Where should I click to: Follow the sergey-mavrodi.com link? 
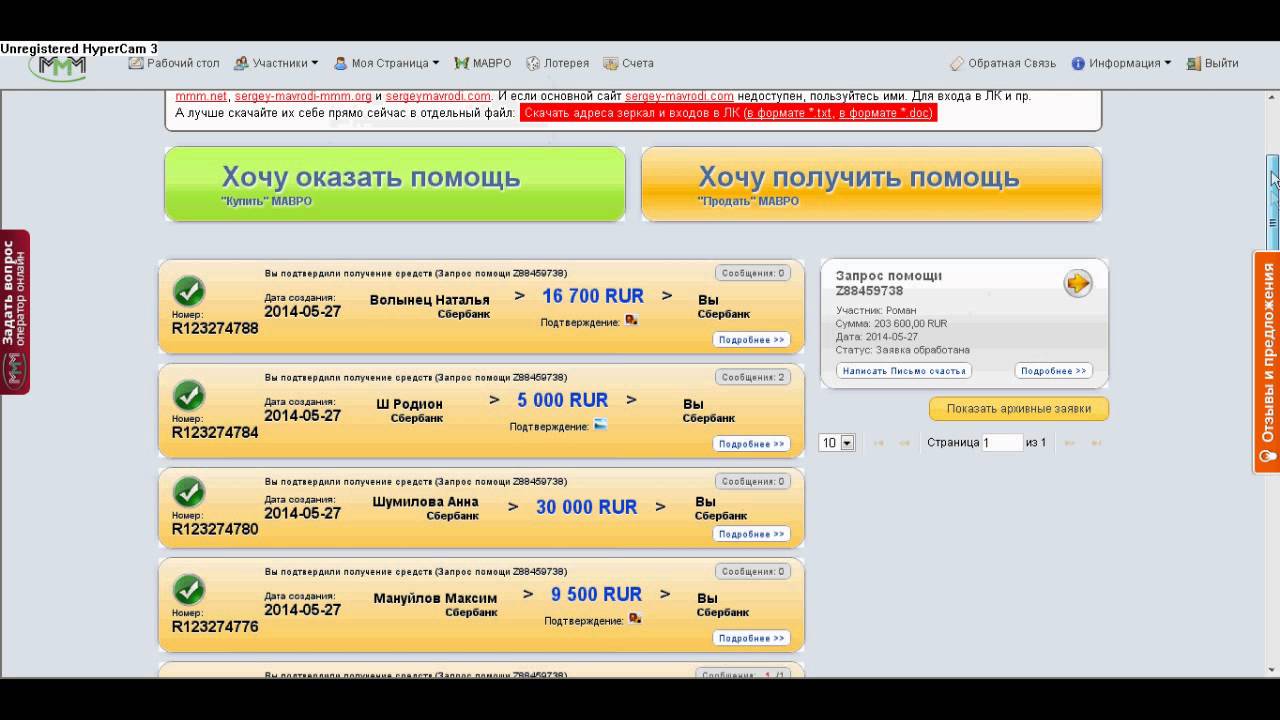tap(679, 96)
